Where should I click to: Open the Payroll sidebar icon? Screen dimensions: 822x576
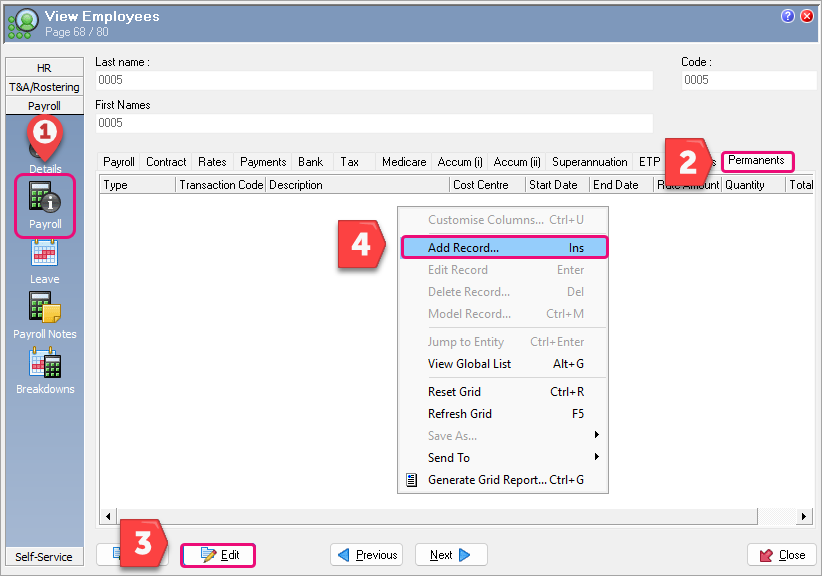pyautogui.click(x=44, y=205)
